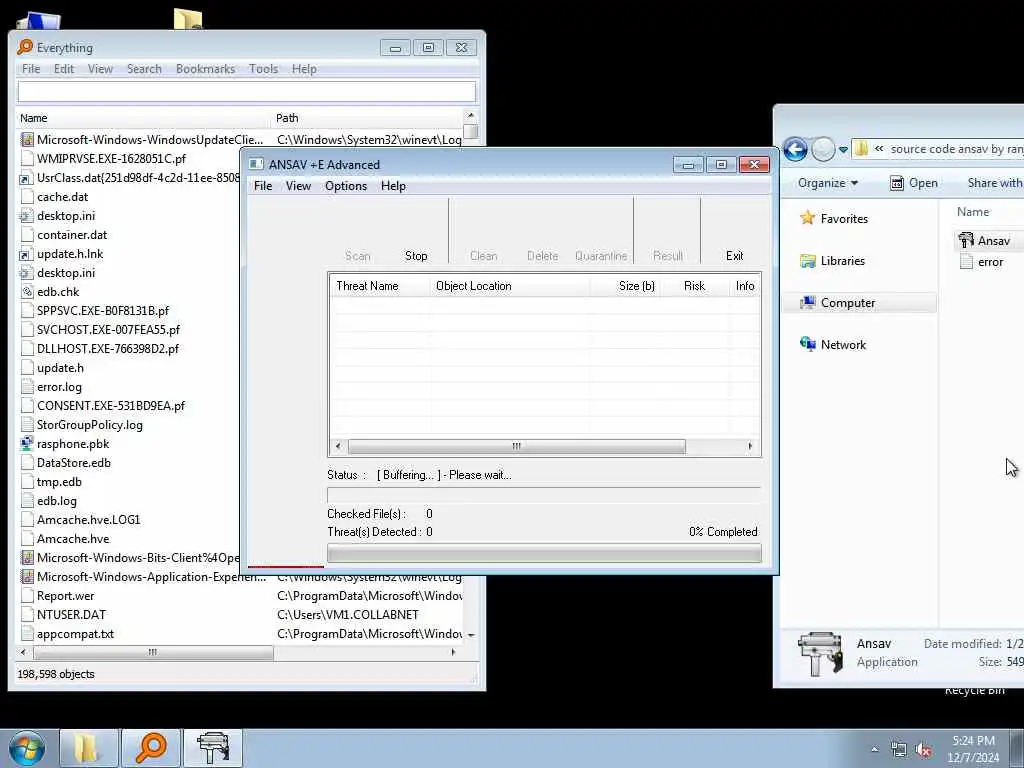Click the Explorer Back navigation arrow
This screenshot has height=768, width=1024.
coord(795,150)
